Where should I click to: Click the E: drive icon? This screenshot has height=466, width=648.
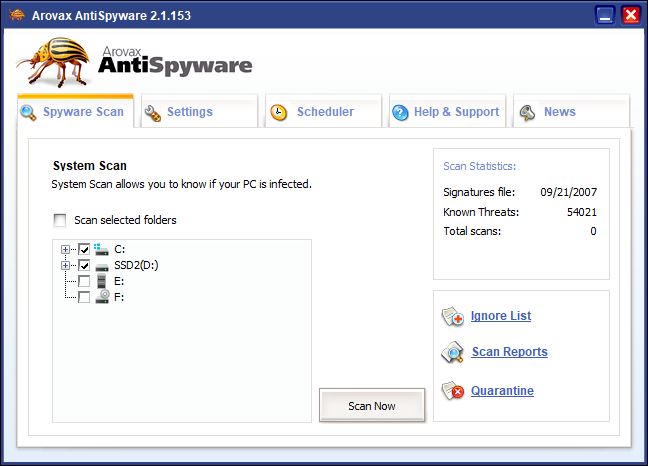[102, 281]
